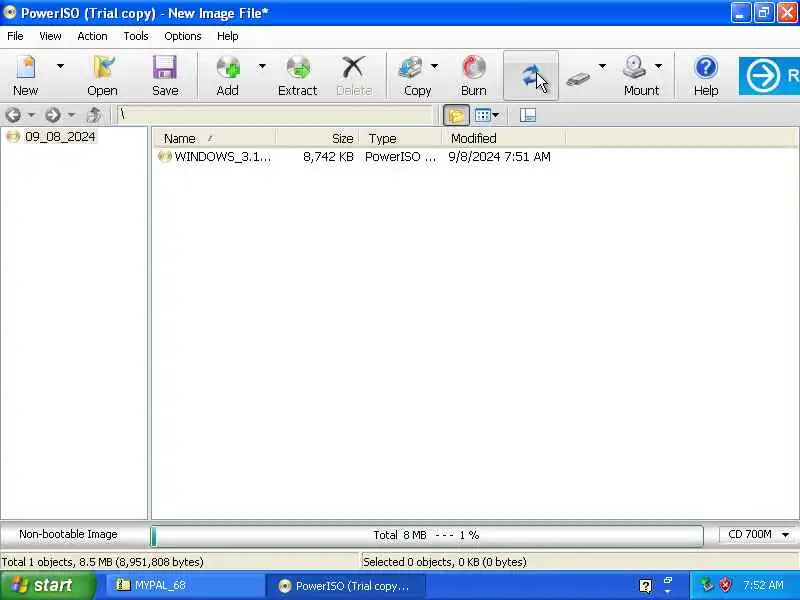
Task: Click the Convert image icon with blue arrows
Action: pos(531,76)
